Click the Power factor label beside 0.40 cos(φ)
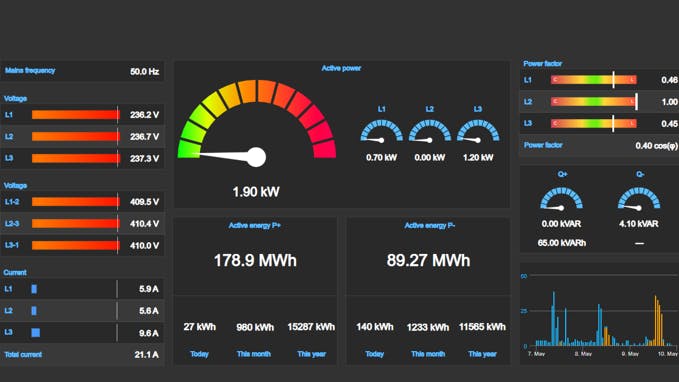 543,145
